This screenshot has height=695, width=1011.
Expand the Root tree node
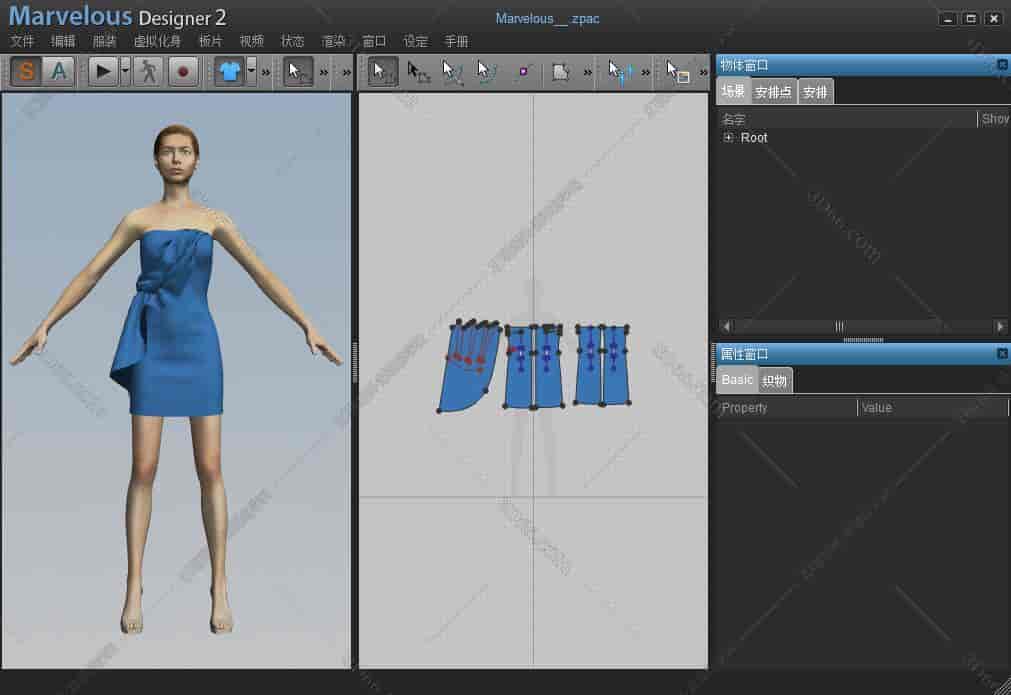[x=728, y=138]
